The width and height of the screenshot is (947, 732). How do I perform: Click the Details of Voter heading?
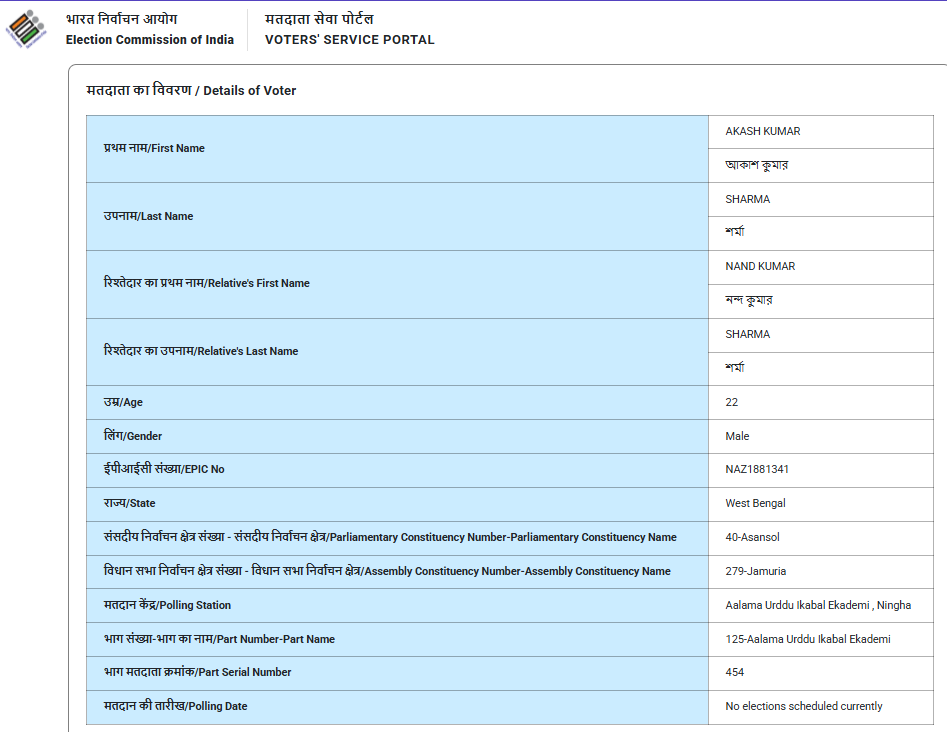pos(191,91)
